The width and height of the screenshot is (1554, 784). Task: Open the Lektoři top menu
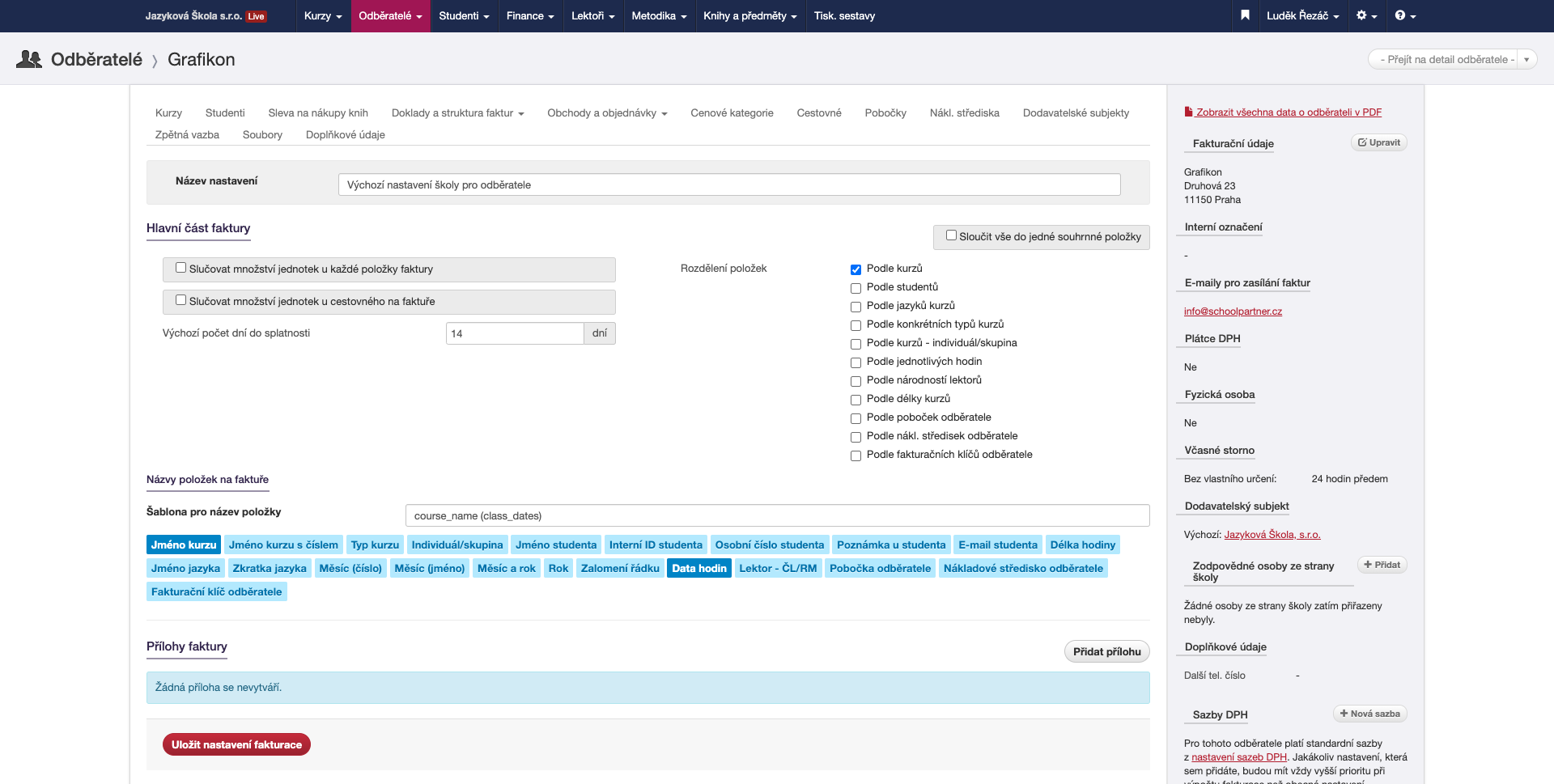point(592,15)
